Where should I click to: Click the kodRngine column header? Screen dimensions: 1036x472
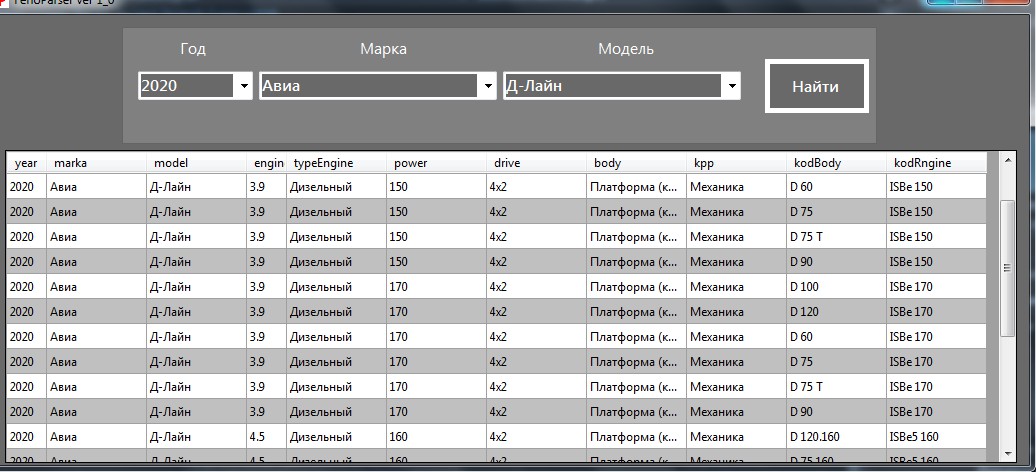(936, 163)
